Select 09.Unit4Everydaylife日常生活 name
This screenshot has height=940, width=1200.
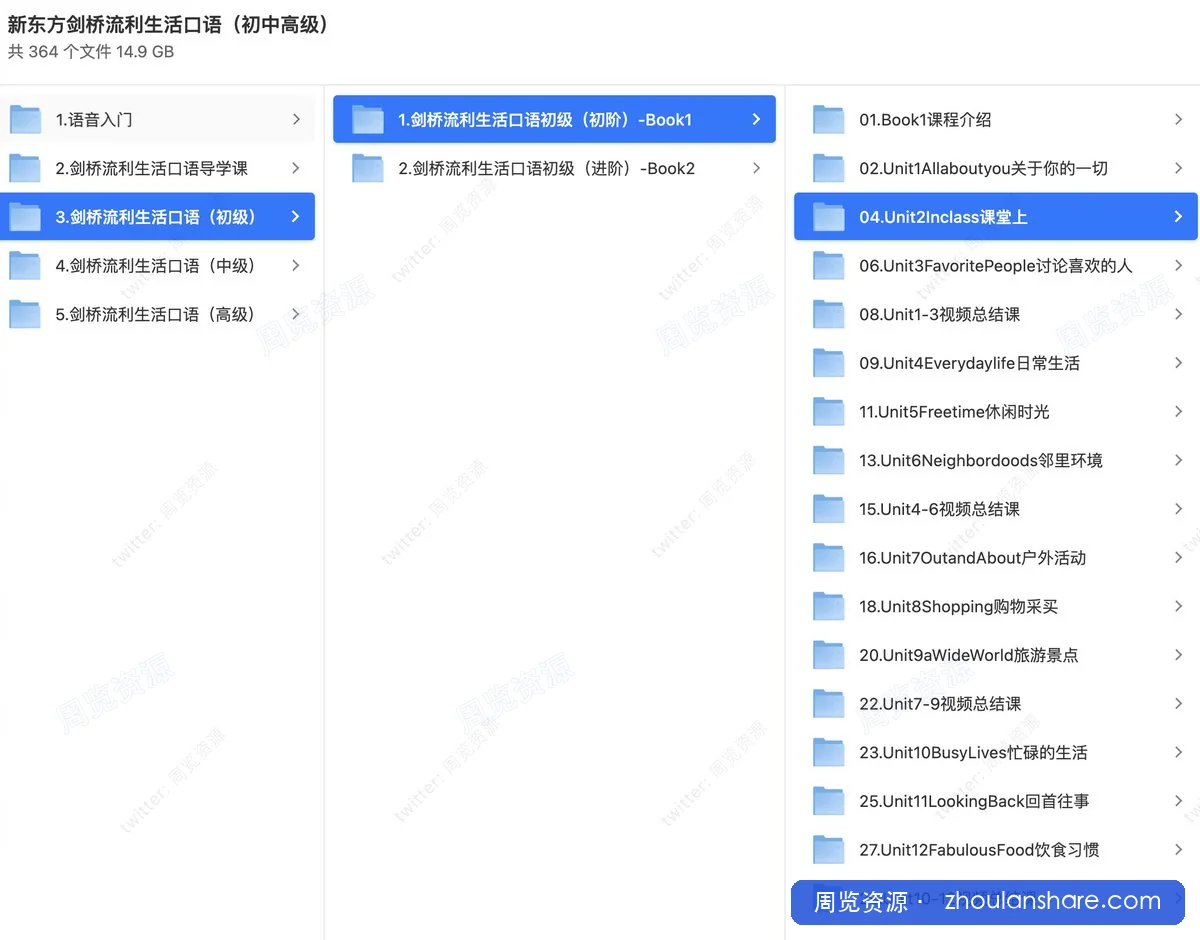pos(969,363)
